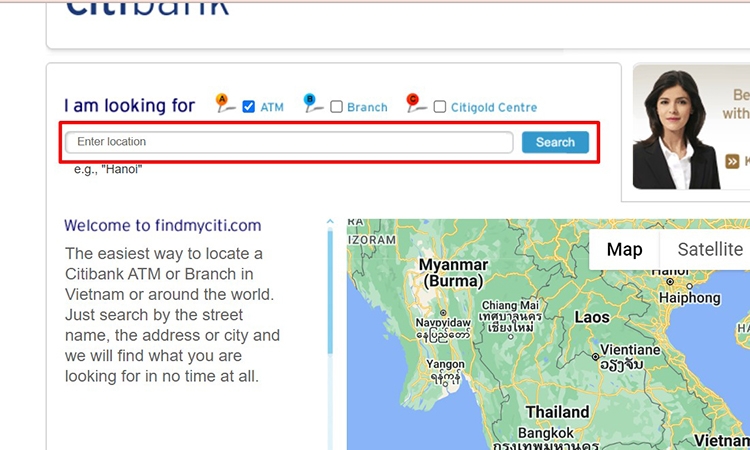Click the blue Search button
The height and width of the screenshot is (450, 750).
coord(555,142)
